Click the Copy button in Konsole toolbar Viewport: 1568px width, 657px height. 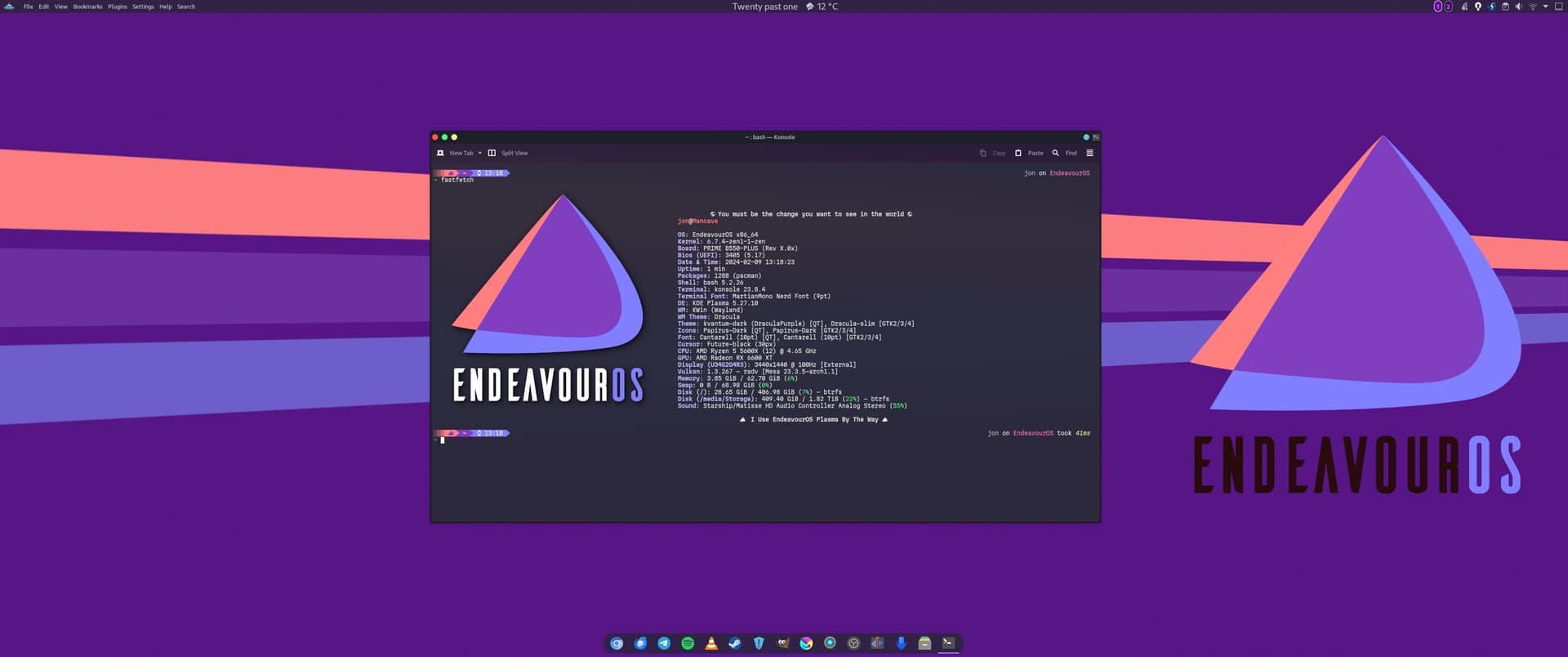(993, 153)
